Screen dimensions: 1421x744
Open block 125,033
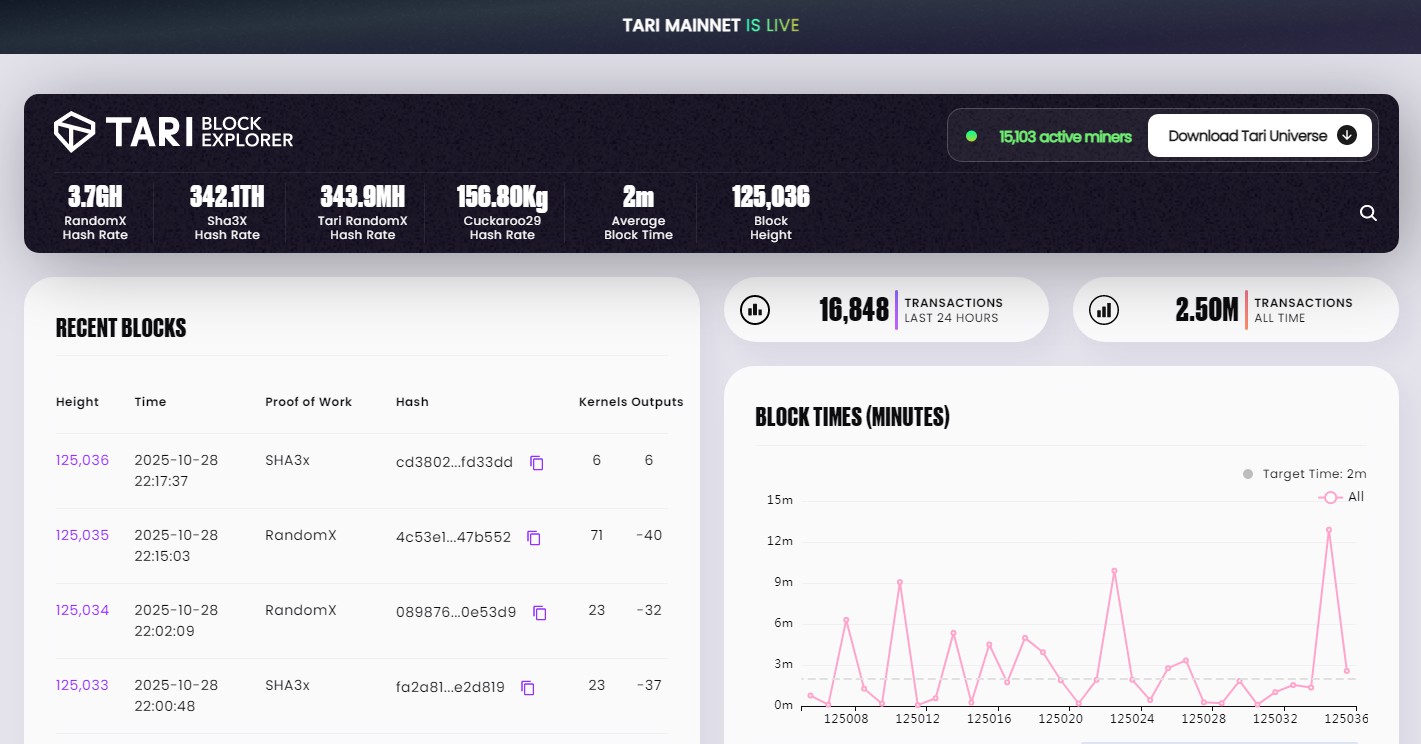point(82,685)
